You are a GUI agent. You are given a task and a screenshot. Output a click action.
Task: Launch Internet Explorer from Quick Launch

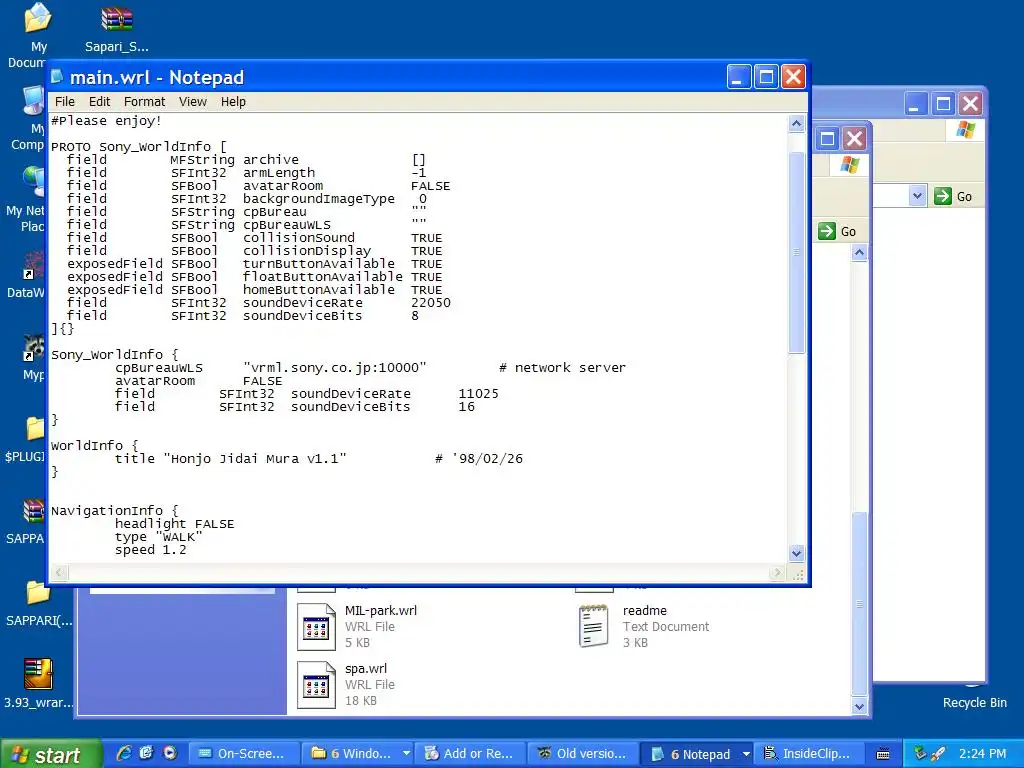pyautogui.click(x=123, y=753)
